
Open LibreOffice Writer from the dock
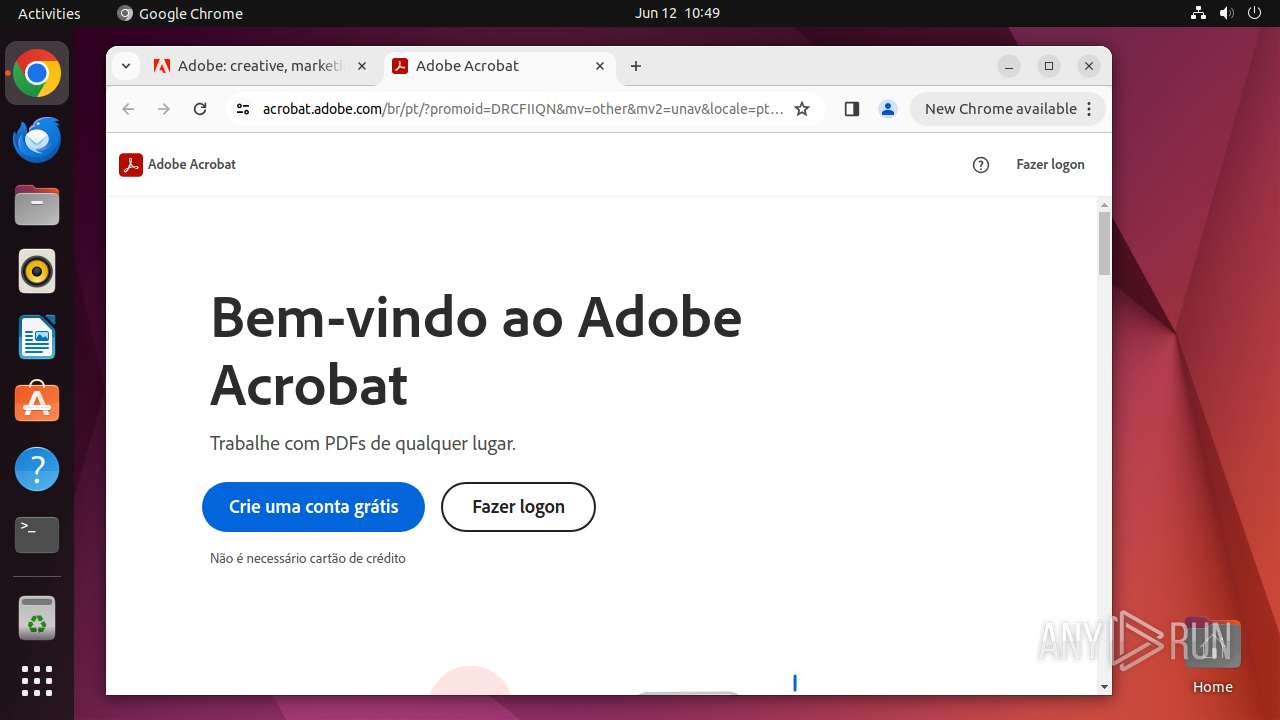37,338
